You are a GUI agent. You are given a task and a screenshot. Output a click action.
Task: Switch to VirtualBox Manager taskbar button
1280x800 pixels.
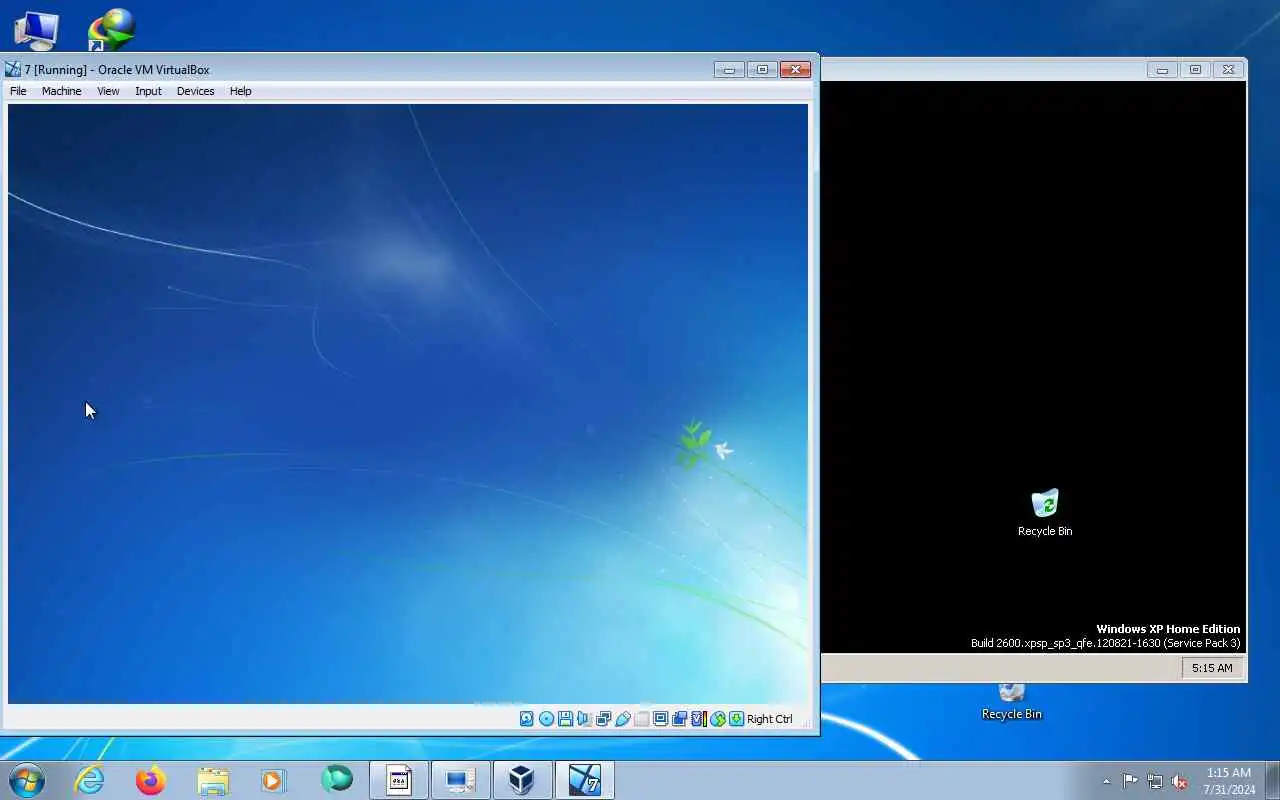tap(522, 780)
